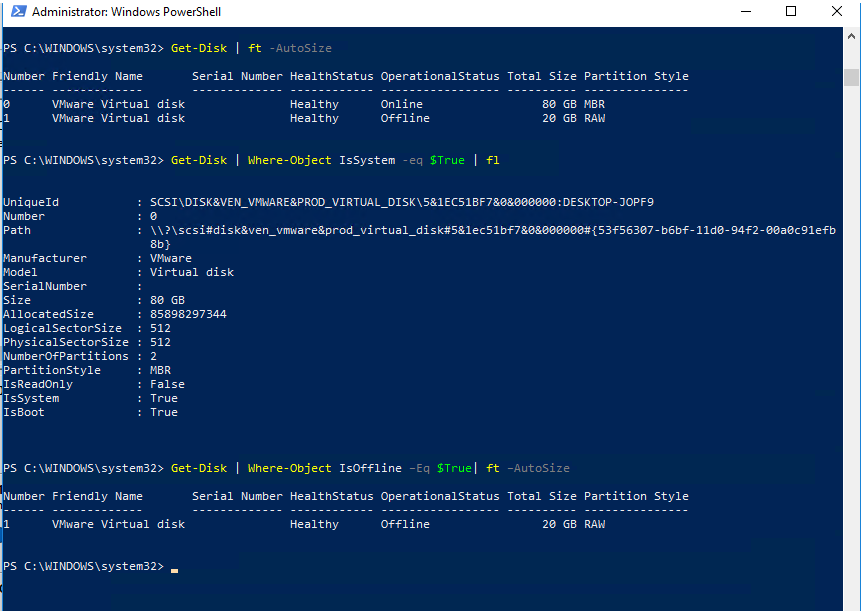Click the vertical scrollbar thumb
Viewport: 861px width, 611px height.
851,77
